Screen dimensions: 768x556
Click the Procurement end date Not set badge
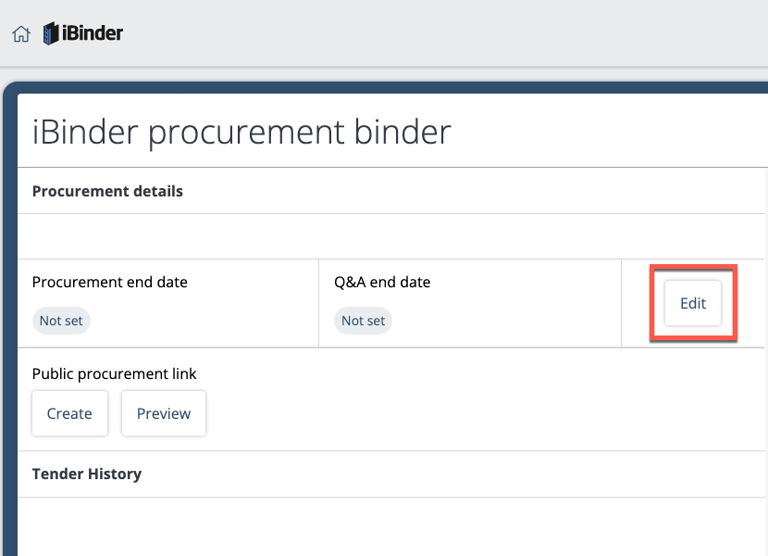pyautogui.click(x=61, y=321)
